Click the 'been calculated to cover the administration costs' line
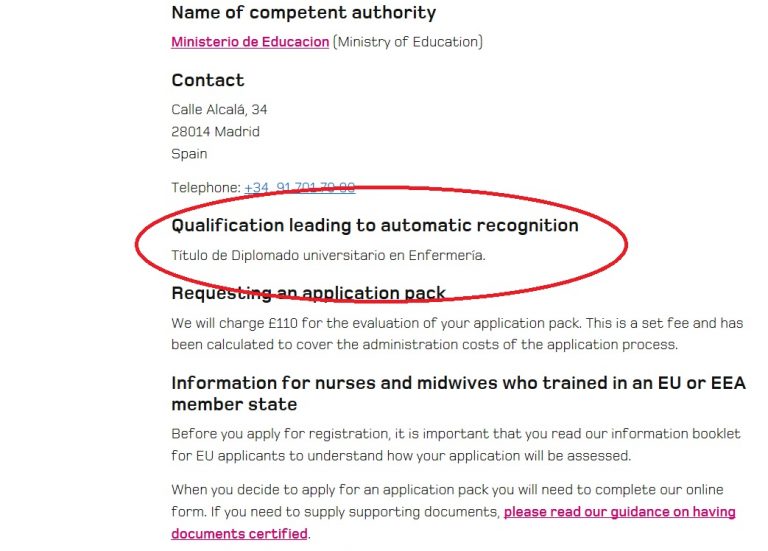768x551 pixels. (x=424, y=345)
